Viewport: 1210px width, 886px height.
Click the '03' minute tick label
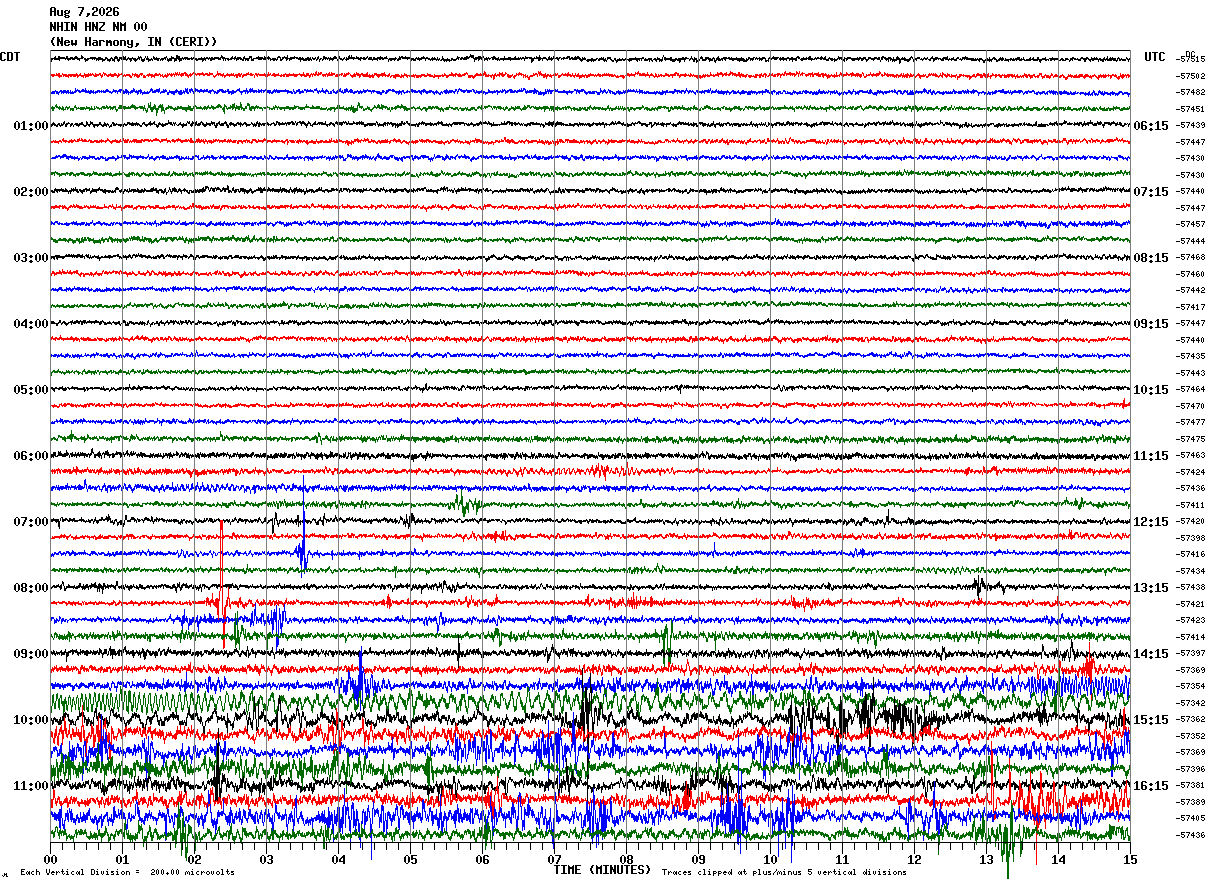click(266, 859)
